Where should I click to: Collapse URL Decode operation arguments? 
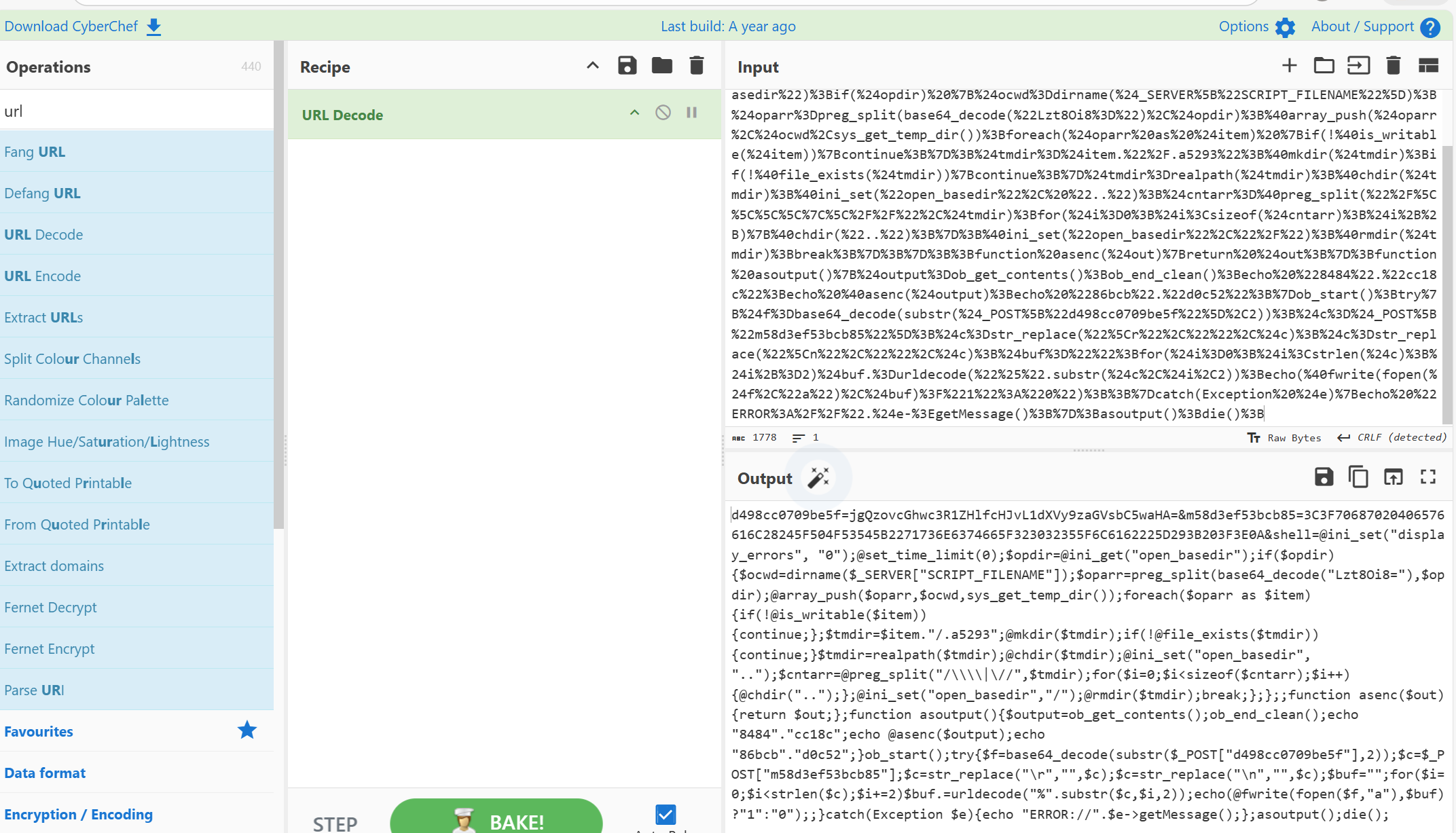point(634,113)
